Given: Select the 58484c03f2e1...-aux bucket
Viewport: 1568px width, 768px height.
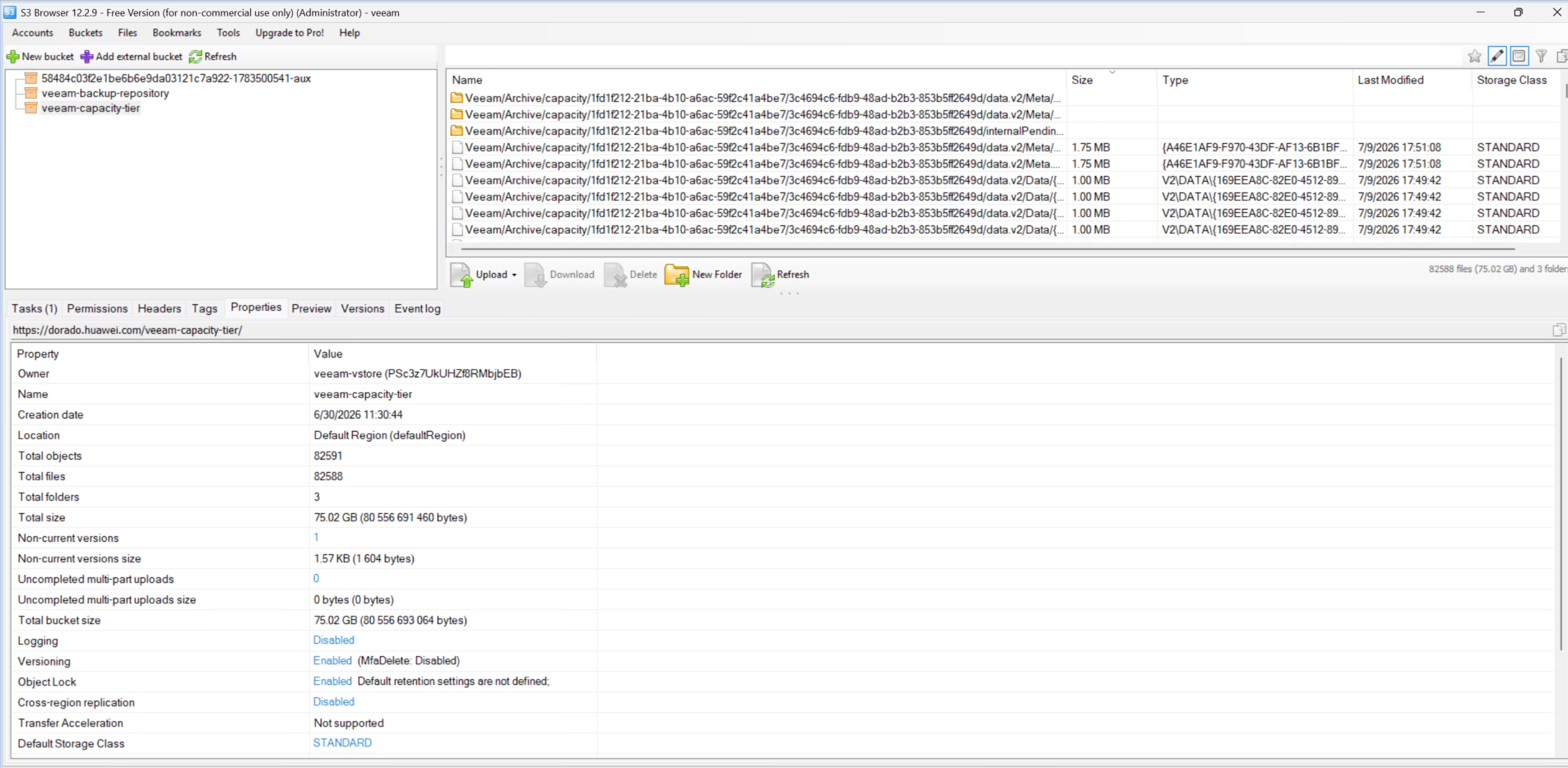Looking at the screenshot, I should (176, 78).
